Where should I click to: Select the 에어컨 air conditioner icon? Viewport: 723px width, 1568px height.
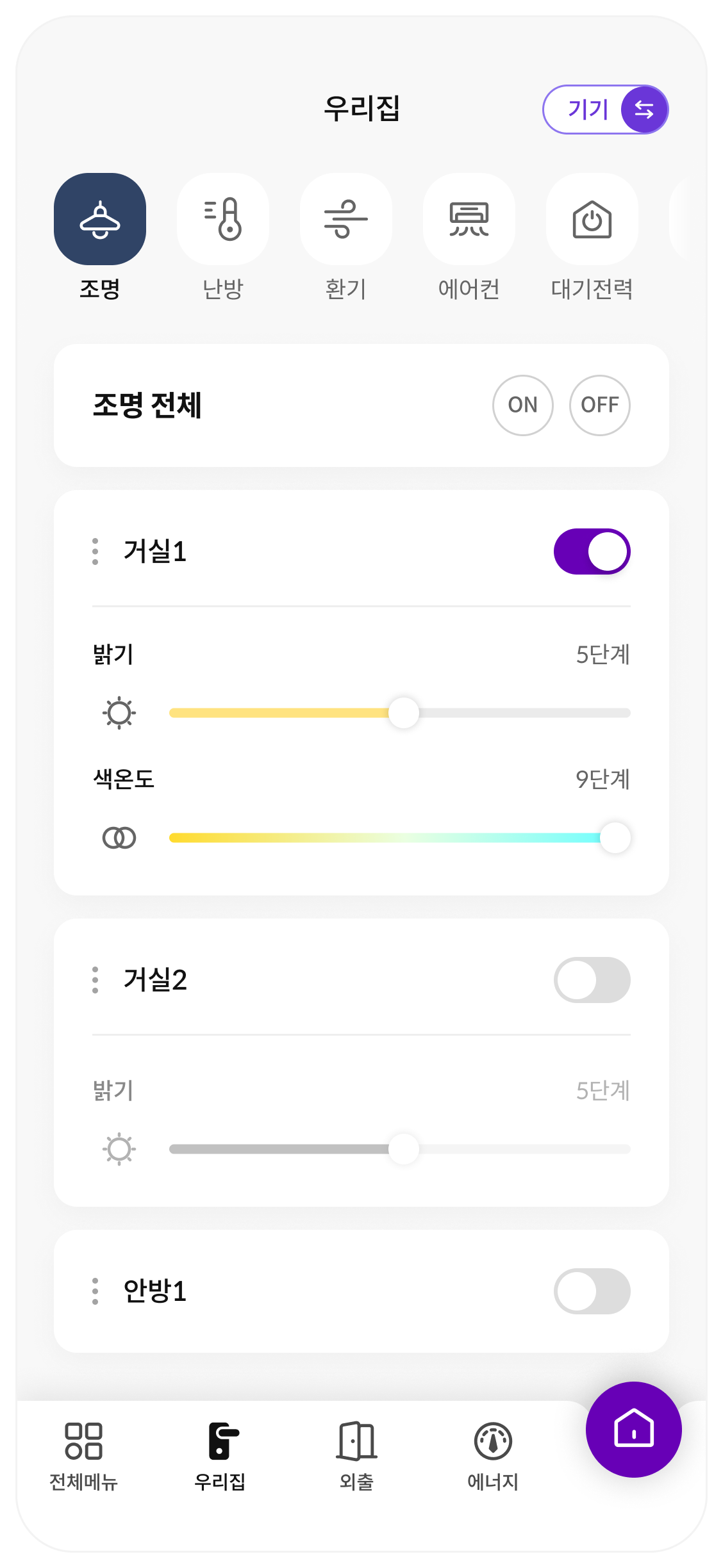469,219
